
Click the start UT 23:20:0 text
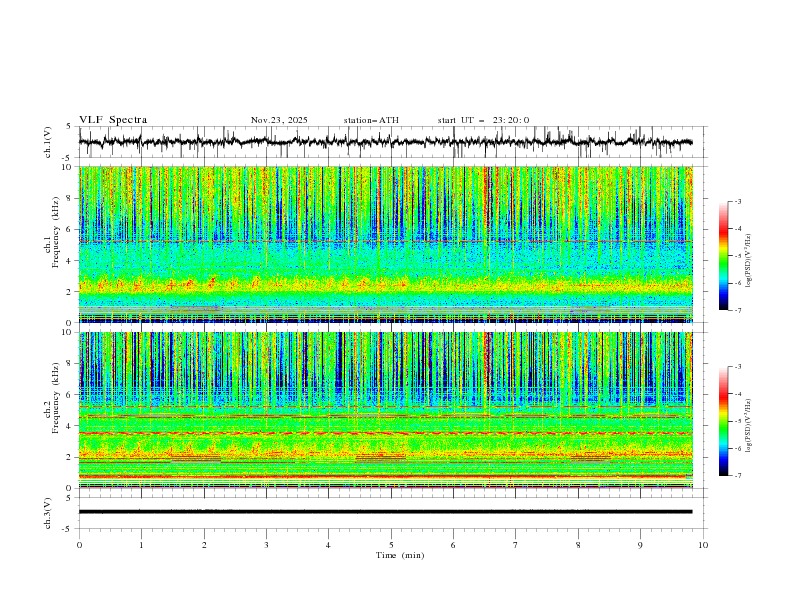pos(483,120)
